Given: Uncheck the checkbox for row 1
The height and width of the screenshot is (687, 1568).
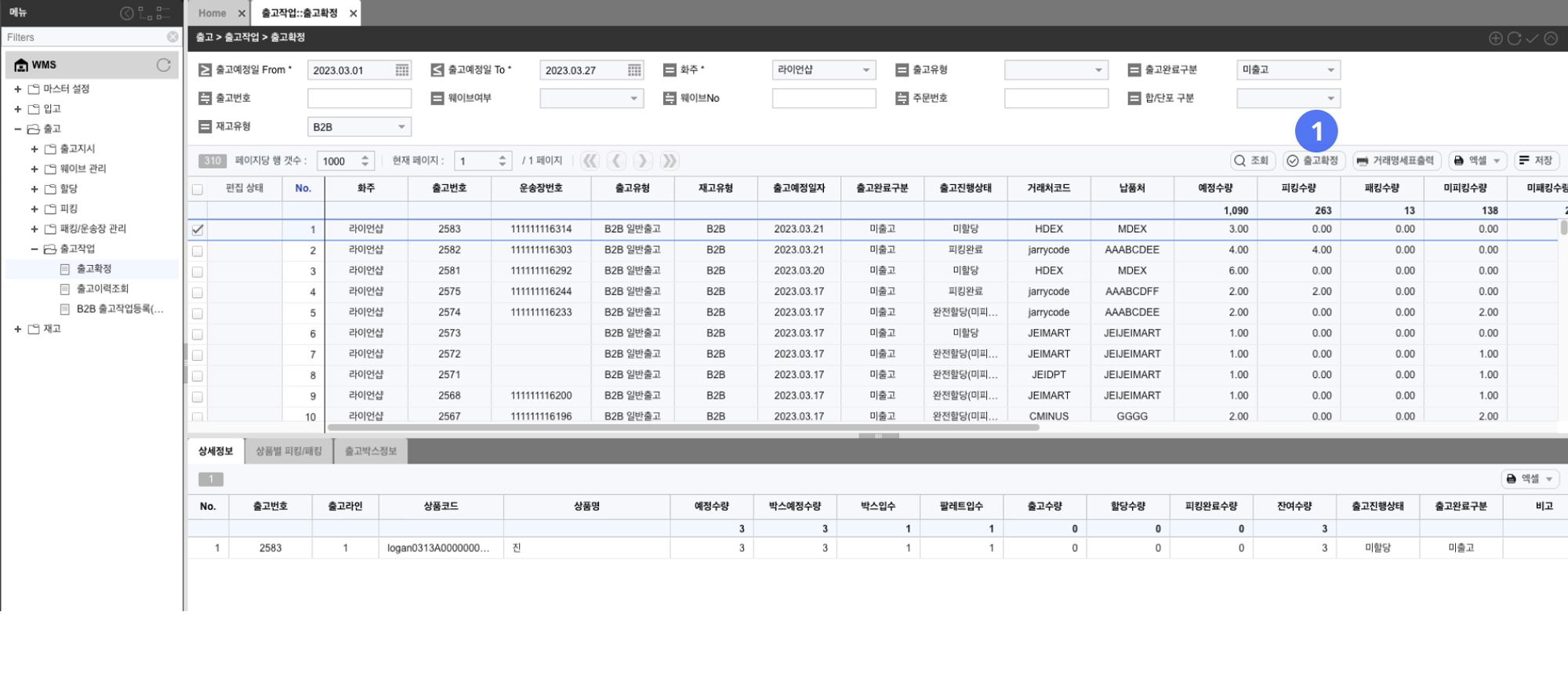Looking at the screenshot, I should pyautogui.click(x=198, y=230).
